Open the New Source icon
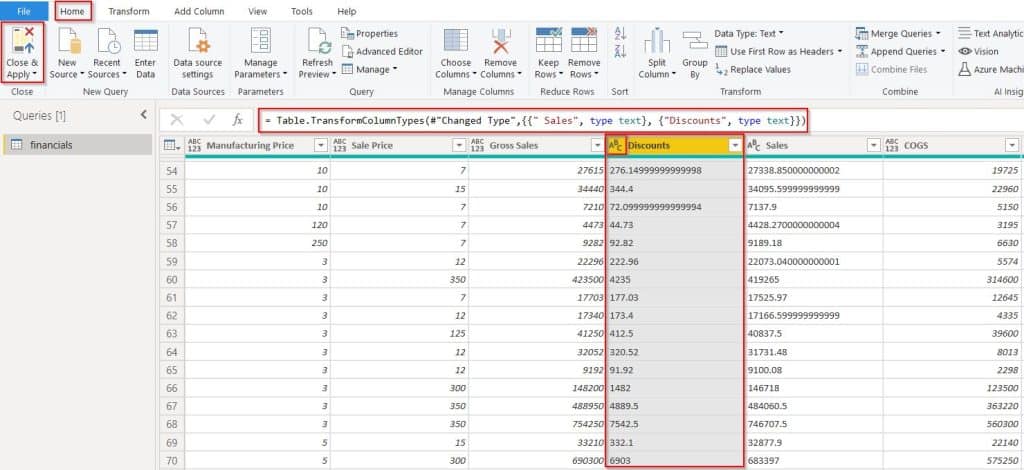The width and height of the screenshot is (1024, 470). point(69,40)
